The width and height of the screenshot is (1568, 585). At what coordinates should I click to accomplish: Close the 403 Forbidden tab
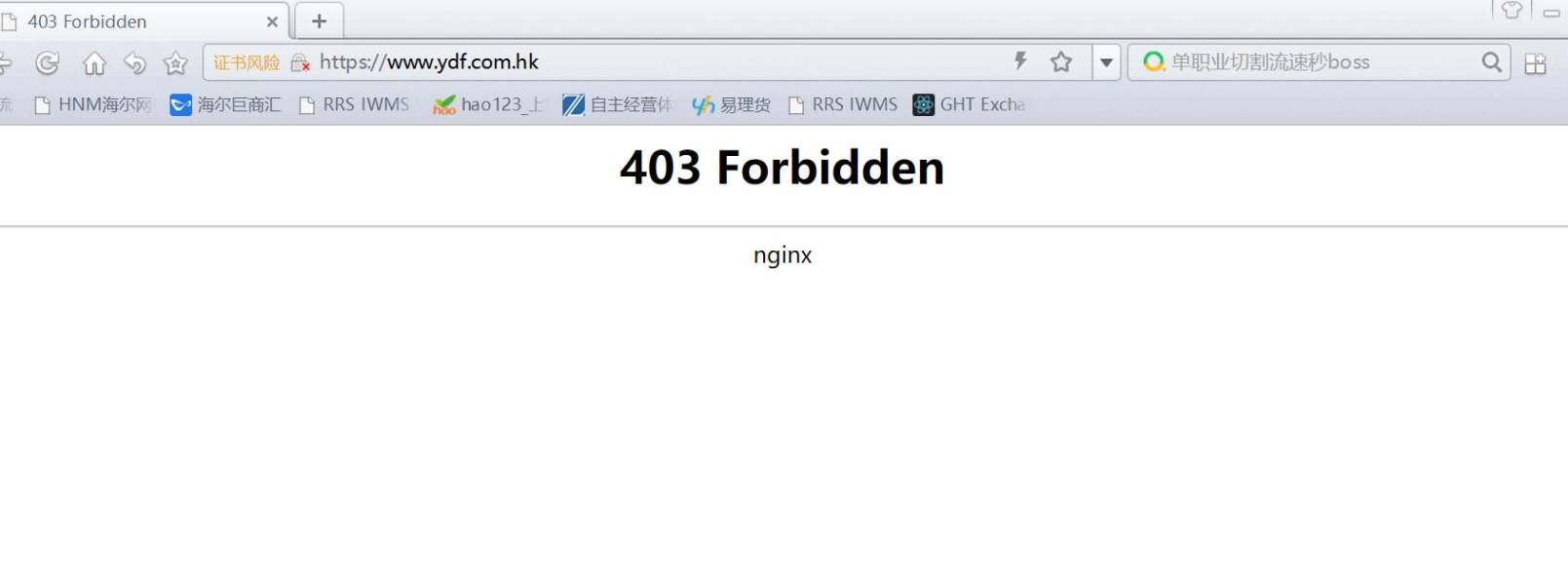tap(272, 21)
